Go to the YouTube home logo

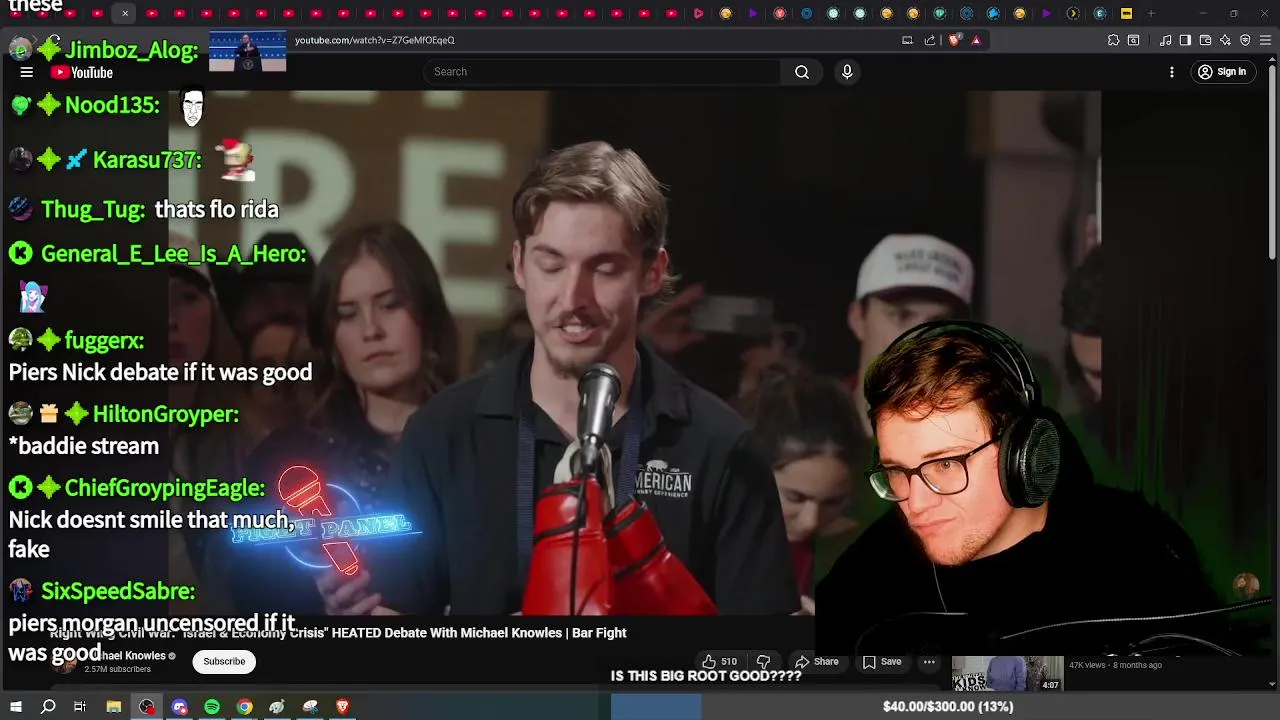82,72
